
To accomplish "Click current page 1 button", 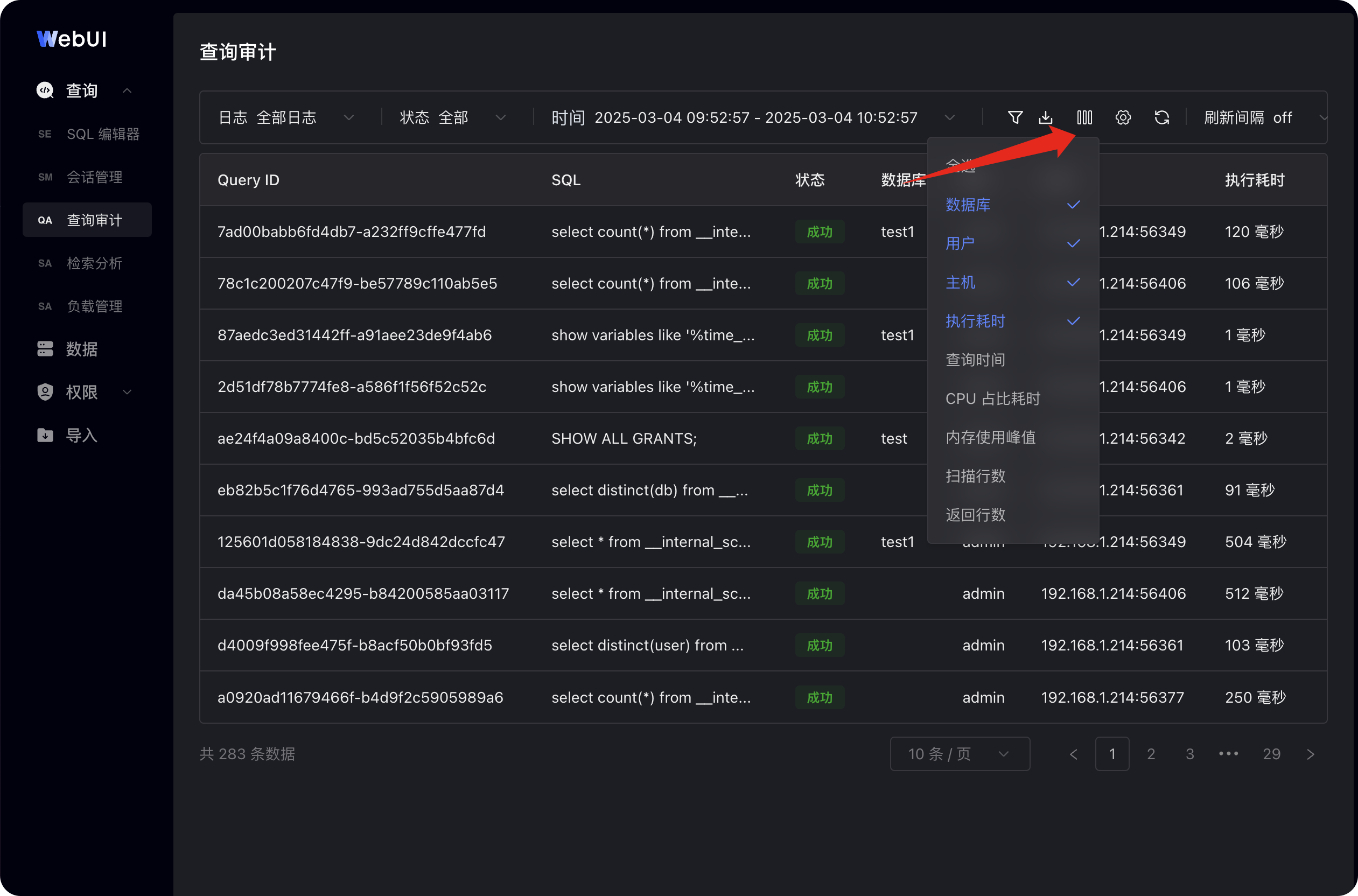I will (x=1112, y=754).
